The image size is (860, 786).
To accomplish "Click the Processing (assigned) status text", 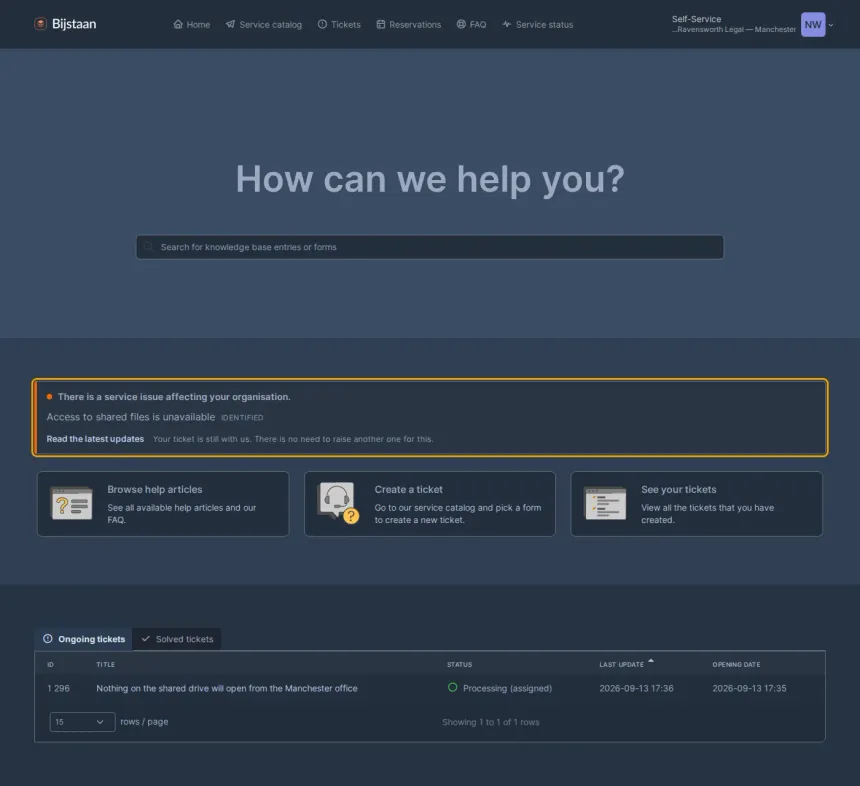I will point(507,688).
